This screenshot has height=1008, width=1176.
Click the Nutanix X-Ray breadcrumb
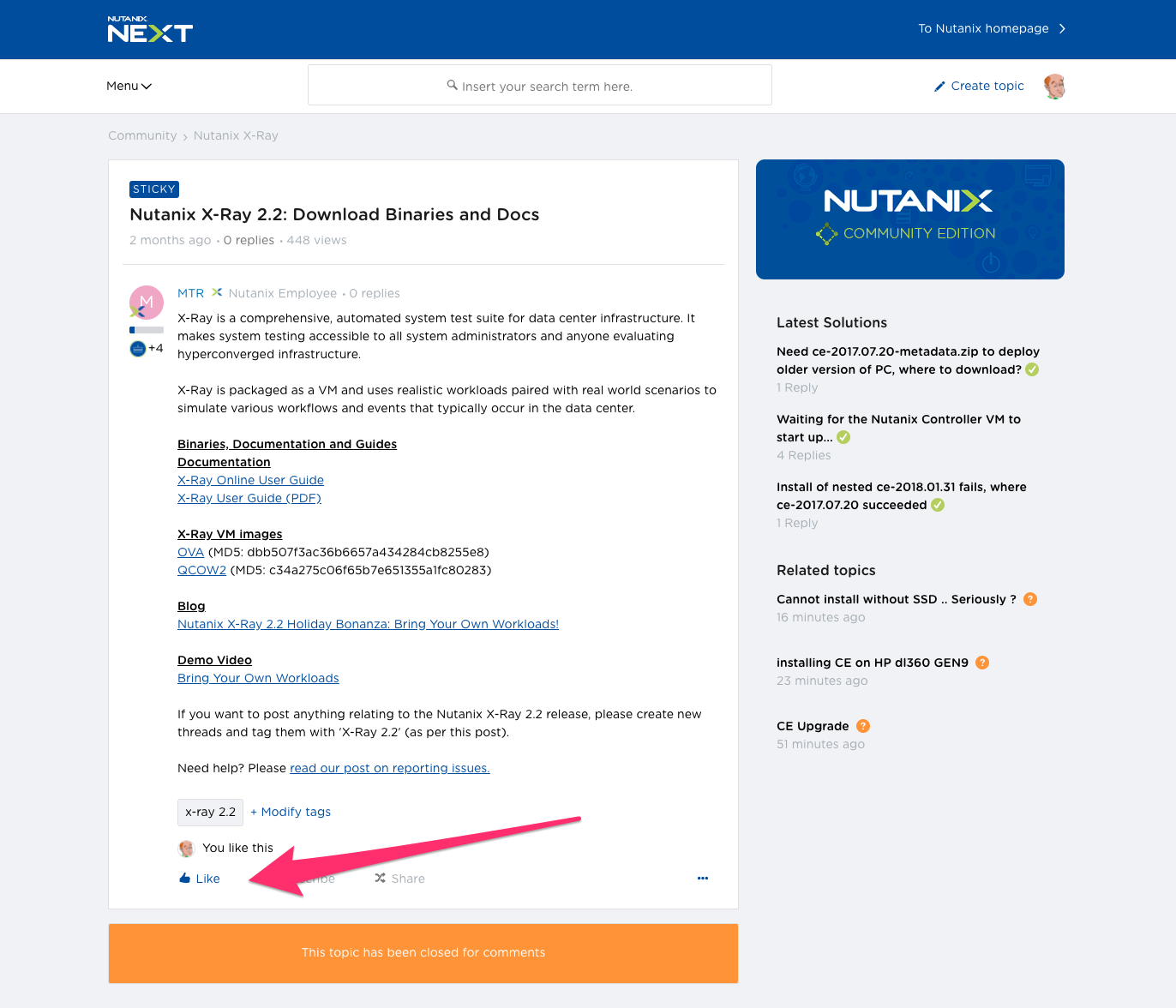pos(236,135)
